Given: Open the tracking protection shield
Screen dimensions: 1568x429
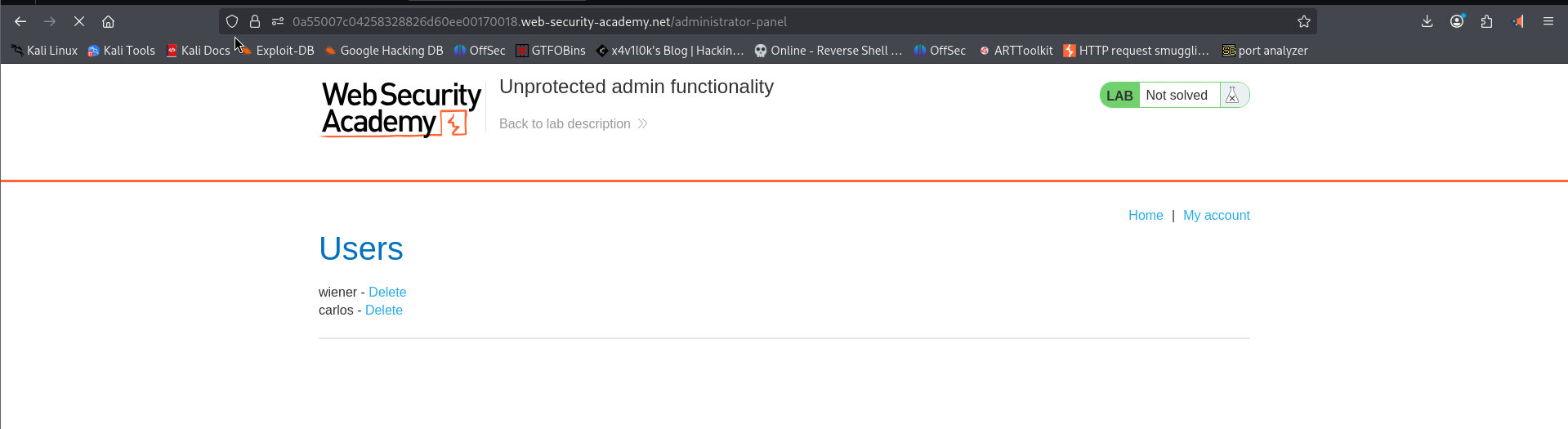Looking at the screenshot, I should point(232,21).
